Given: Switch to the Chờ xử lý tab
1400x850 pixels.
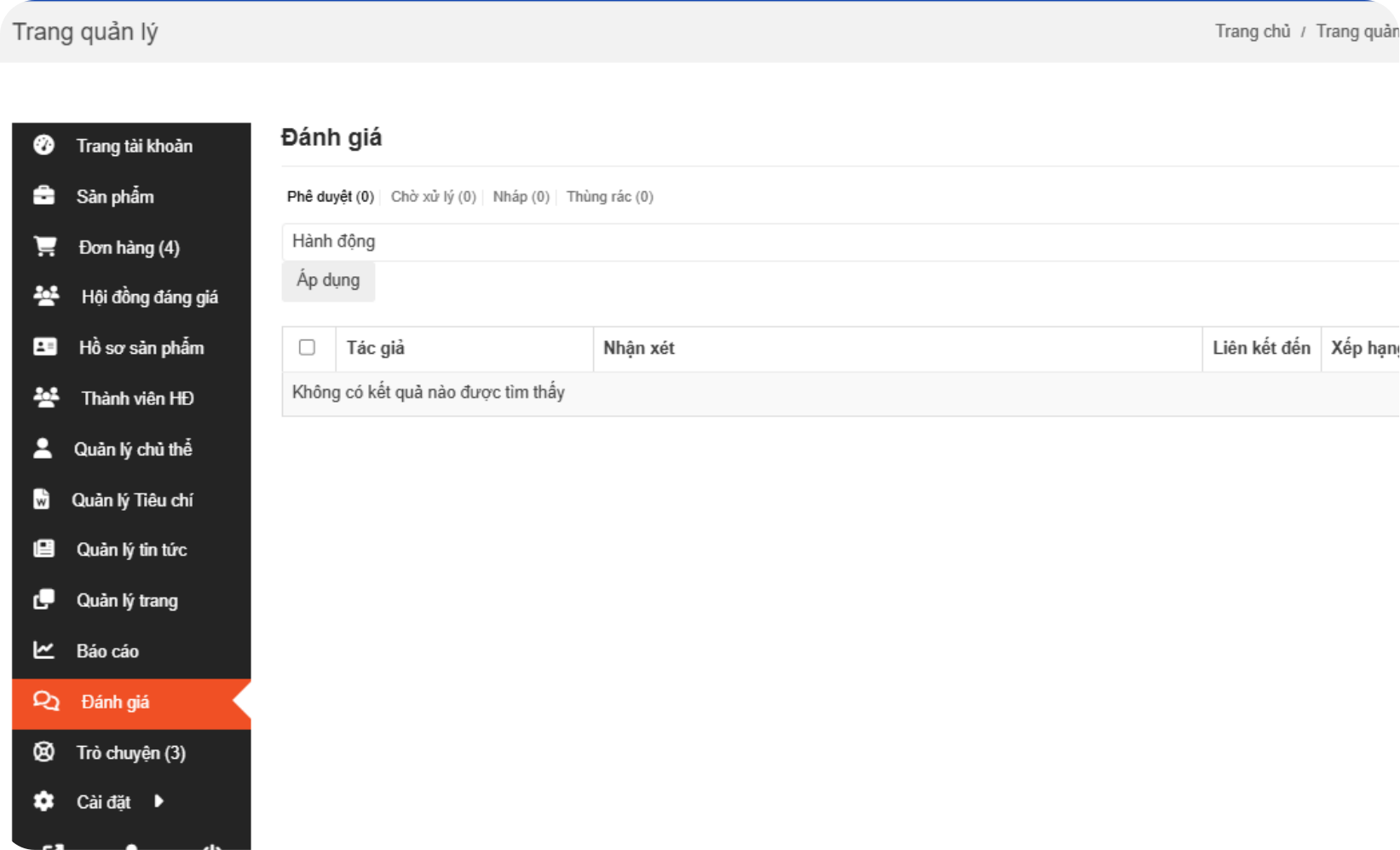Looking at the screenshot, I should pos(433,197).
